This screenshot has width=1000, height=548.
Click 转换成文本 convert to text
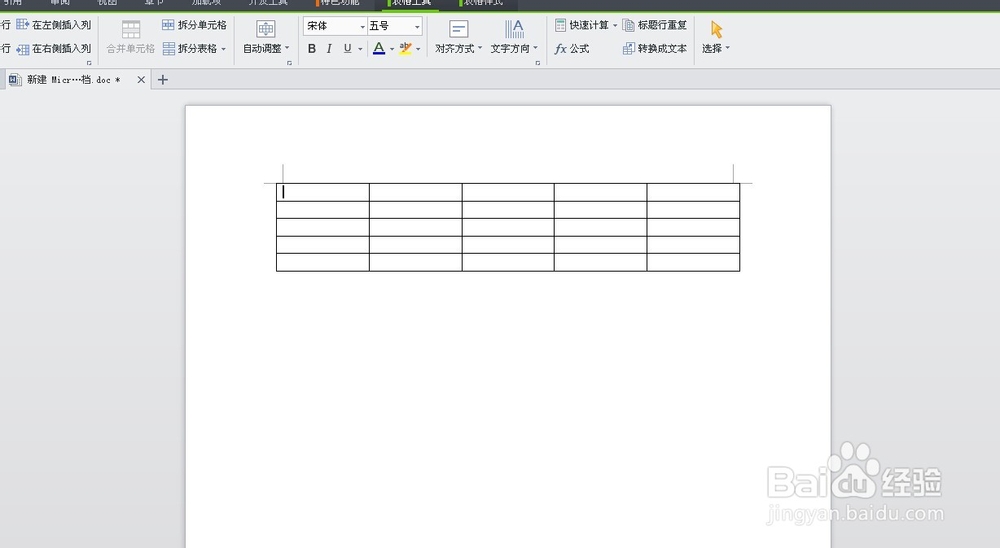[x=655, y=48]
